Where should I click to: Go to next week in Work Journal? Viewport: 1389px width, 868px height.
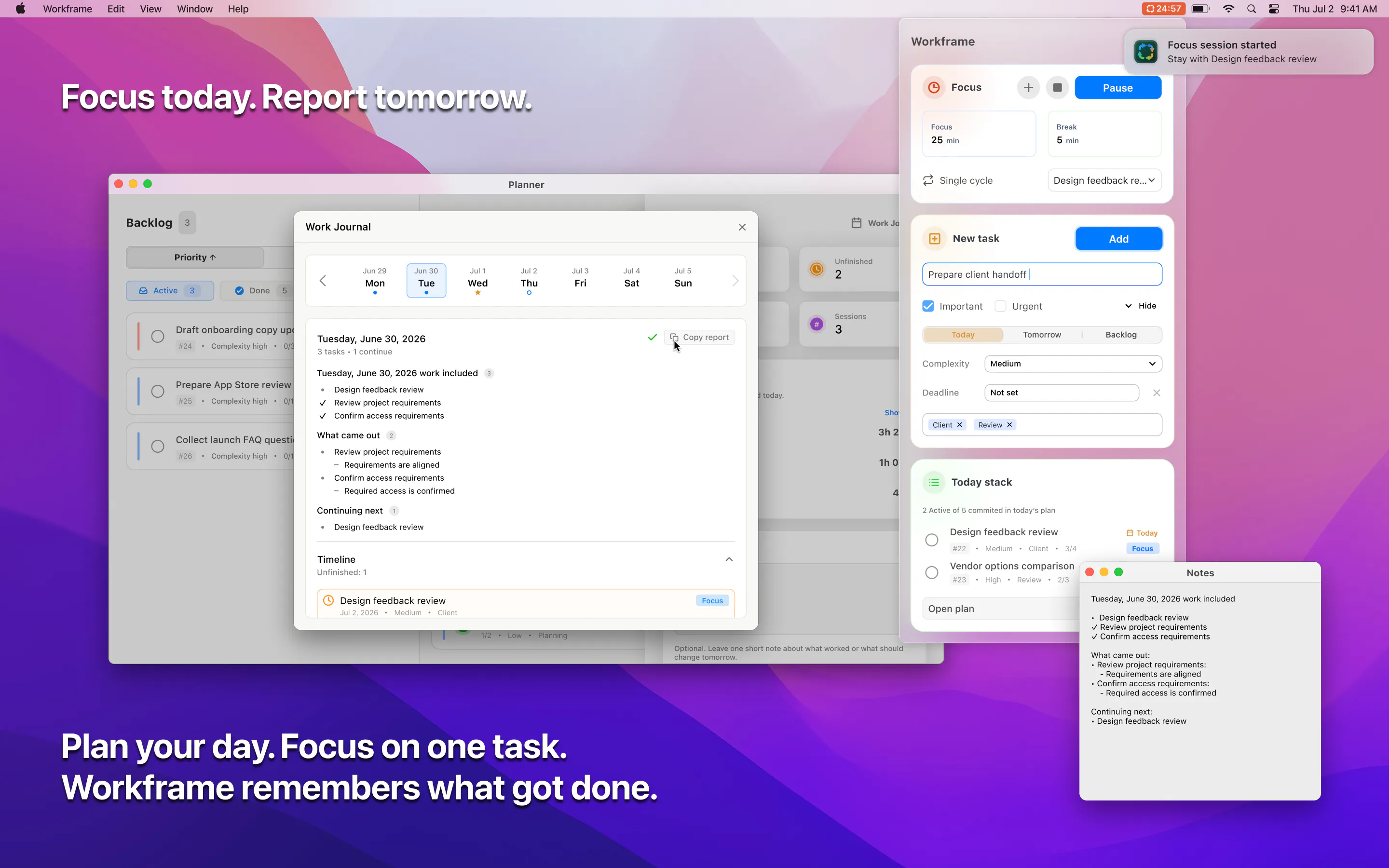[x=735, y=281]
